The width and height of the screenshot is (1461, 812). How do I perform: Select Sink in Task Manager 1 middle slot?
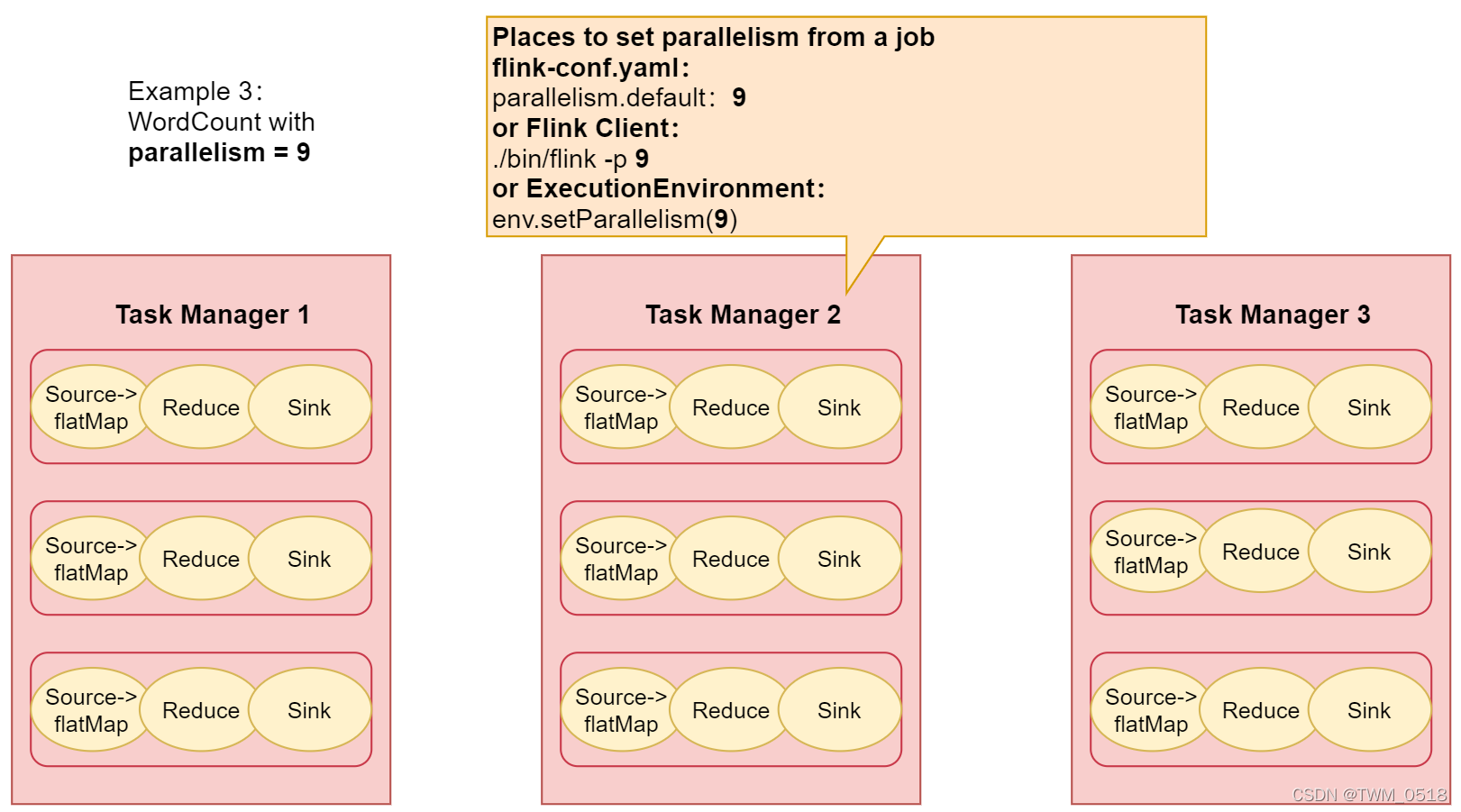point(309,559)
